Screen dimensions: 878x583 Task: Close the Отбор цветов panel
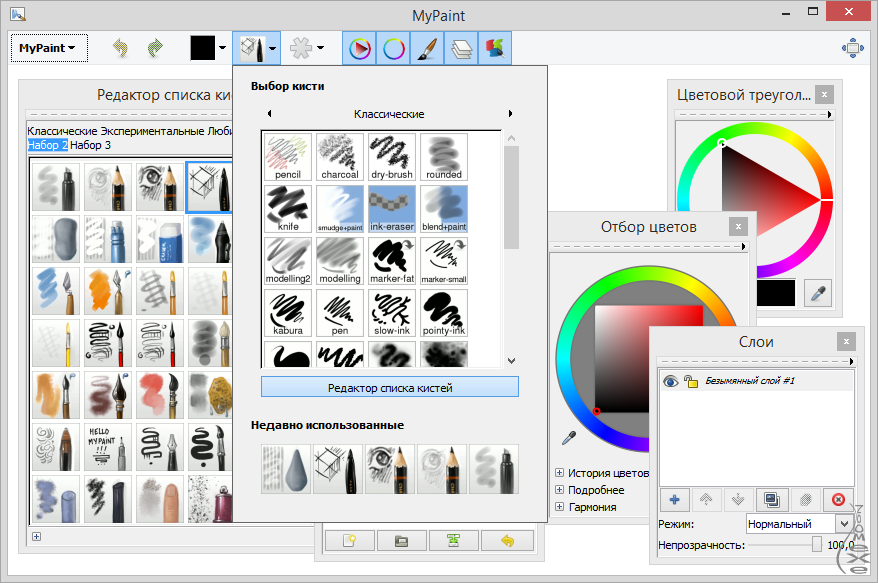coord(738,226)
